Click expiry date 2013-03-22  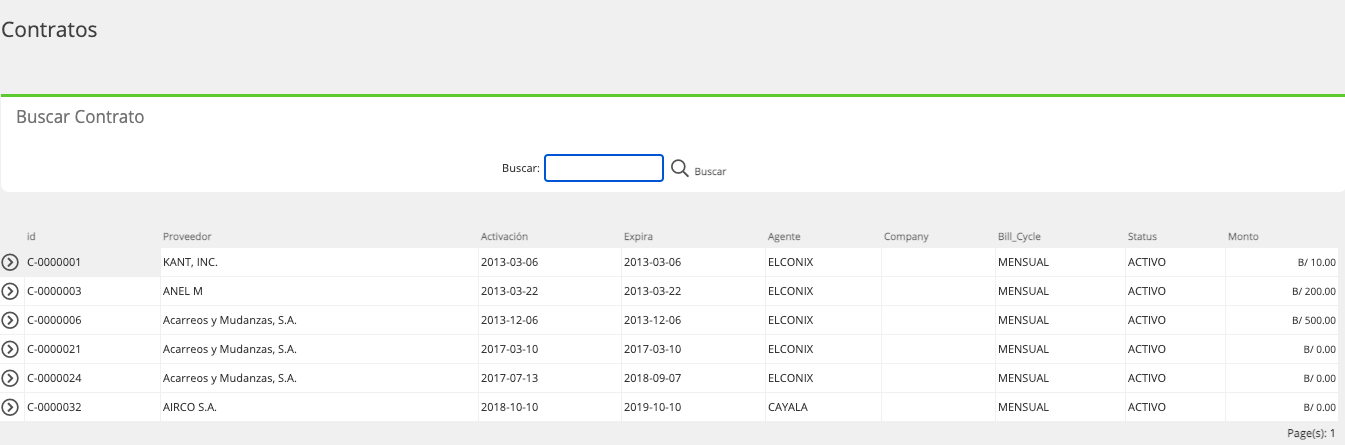[x=652, y=291]
